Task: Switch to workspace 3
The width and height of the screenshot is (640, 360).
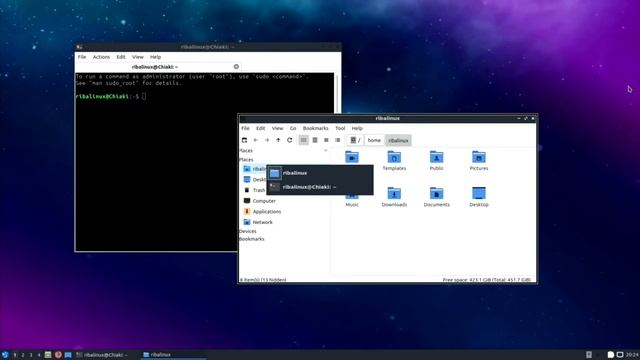Action: pos(31,355)
